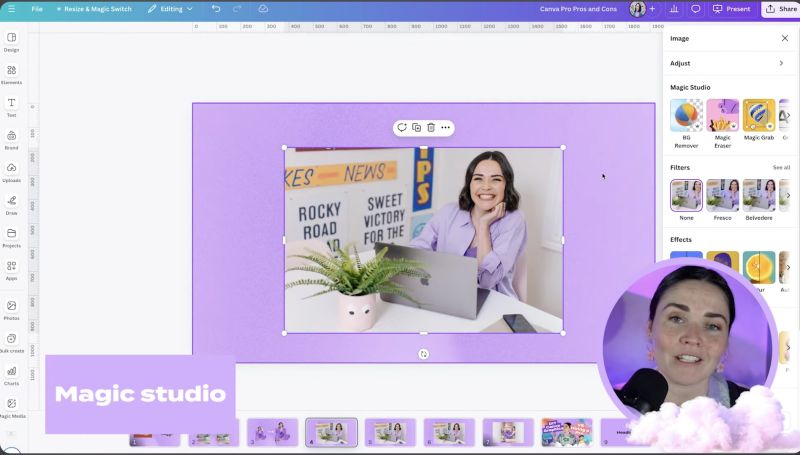Show more filters with arrow
The width and height of the screenshot is (800, 455).
[x=788, y=195]
